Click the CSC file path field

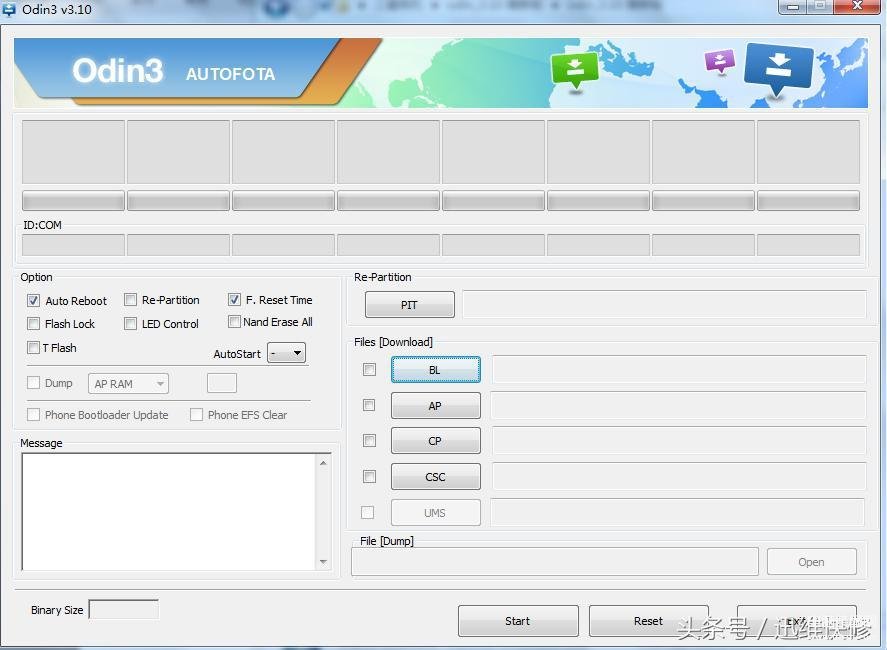(679, 476)
